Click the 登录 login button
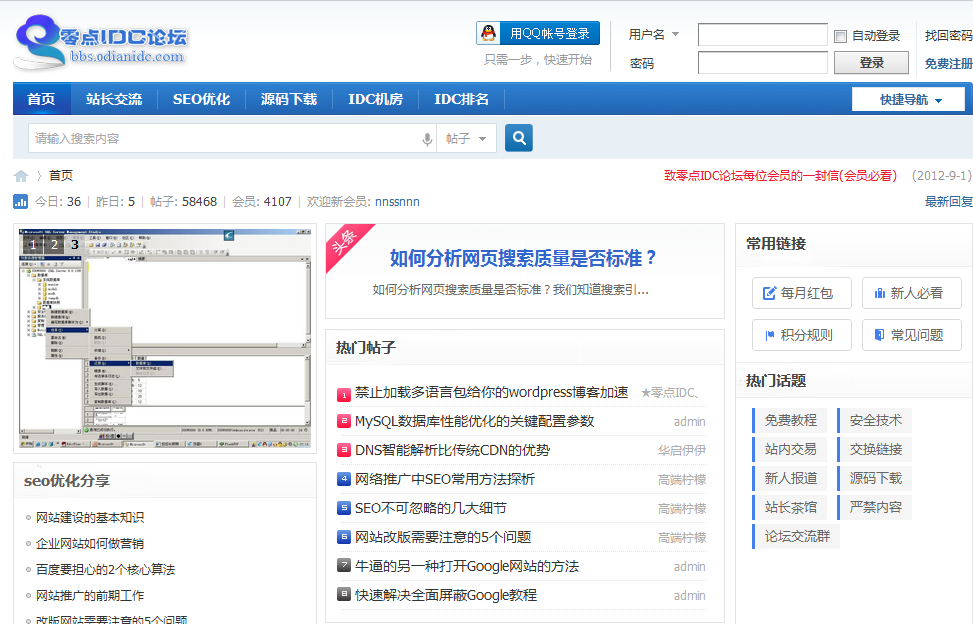Screen dimensions: 973x624 tap(871, 63)
